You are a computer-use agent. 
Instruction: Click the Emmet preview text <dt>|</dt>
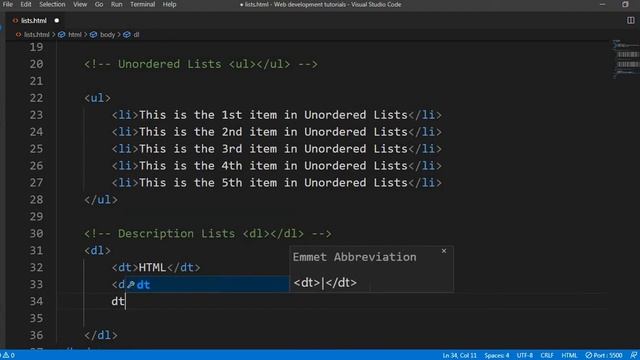coord(325,282)
